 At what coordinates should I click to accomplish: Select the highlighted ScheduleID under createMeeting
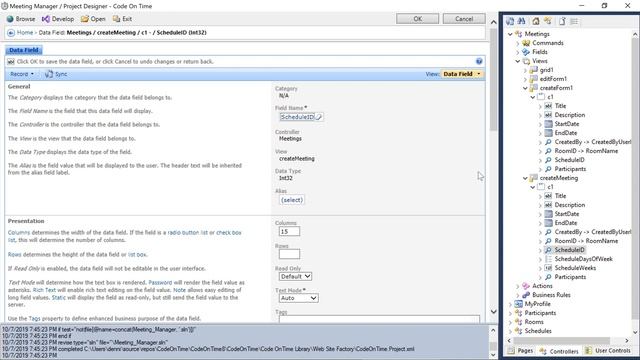(x=569, y=250)
